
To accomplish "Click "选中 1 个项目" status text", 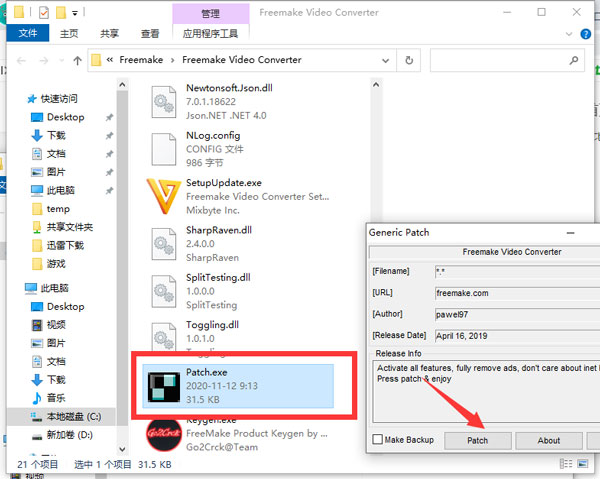I will [x=103, y=464].
